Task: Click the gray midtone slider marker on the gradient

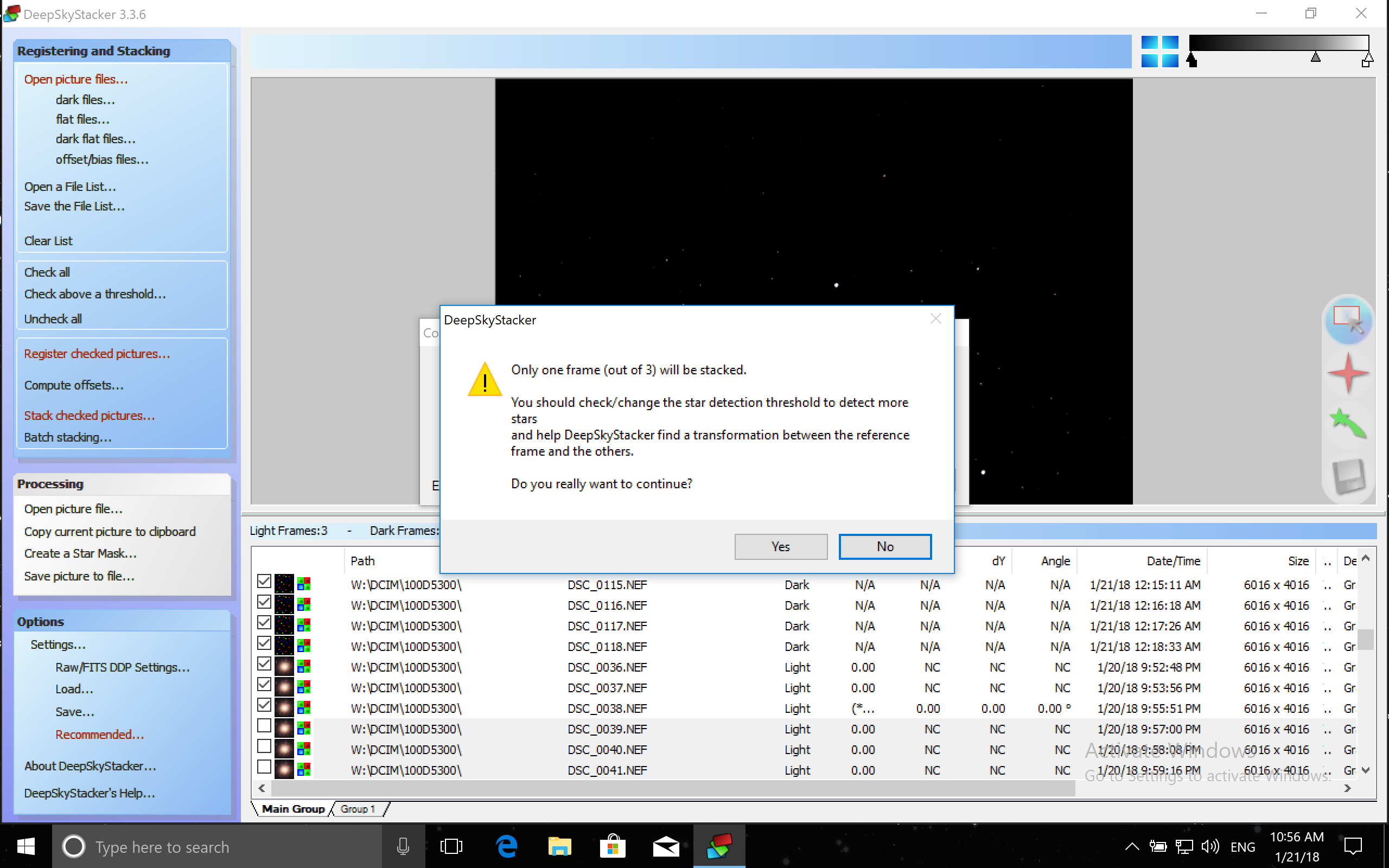Action: click(x=1316, y=58)
